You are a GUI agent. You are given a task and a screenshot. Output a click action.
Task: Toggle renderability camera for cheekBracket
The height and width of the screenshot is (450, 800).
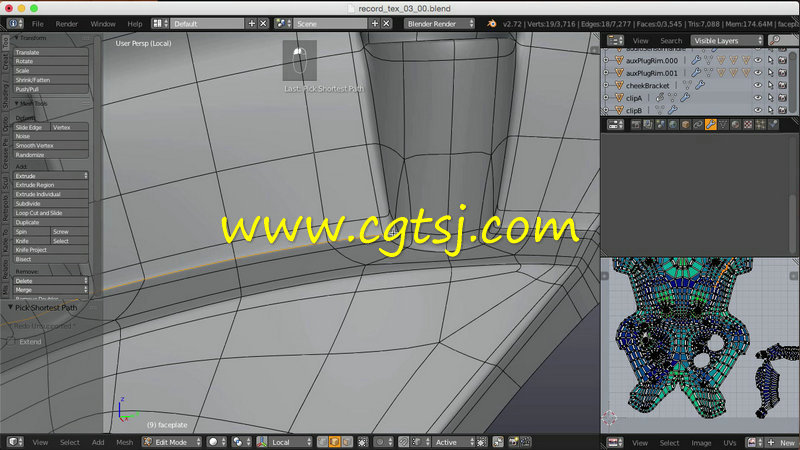[x=783, y=85]
